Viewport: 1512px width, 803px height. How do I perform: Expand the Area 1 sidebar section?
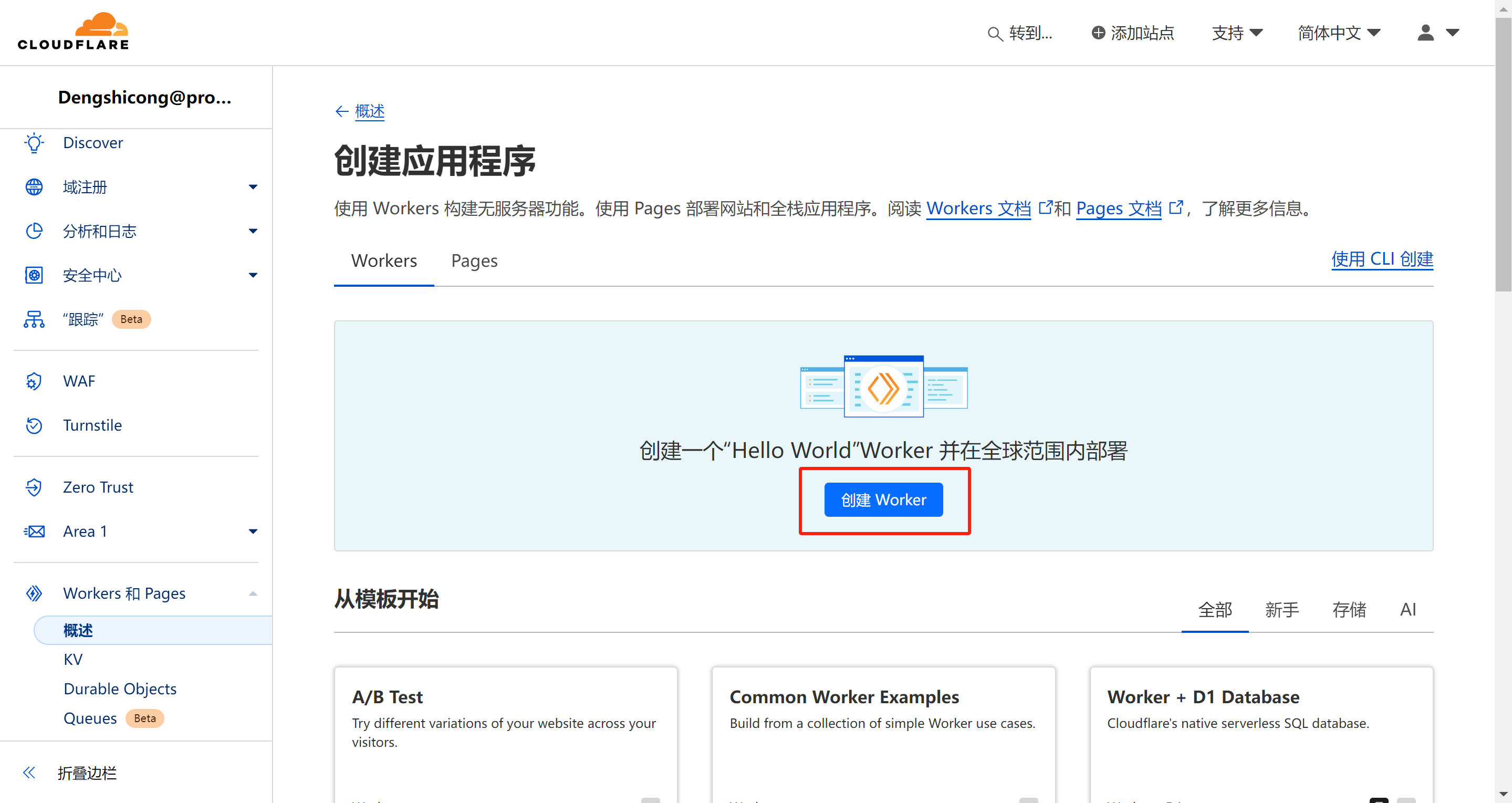click(253, 532)
